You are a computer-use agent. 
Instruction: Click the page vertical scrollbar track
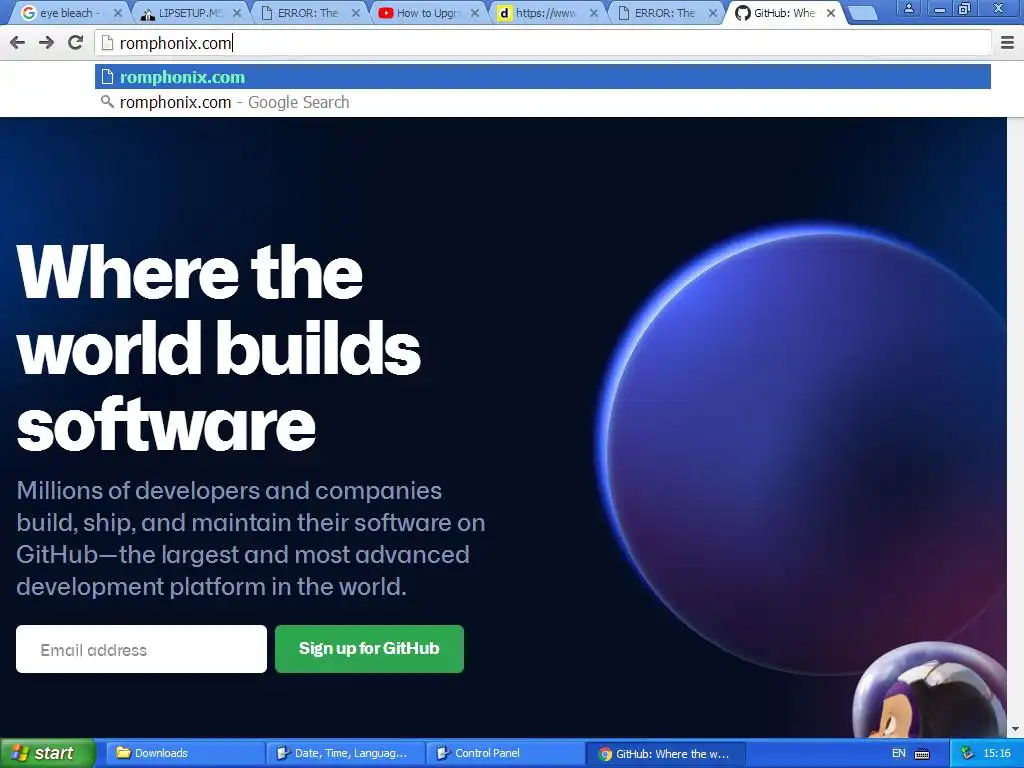tap(1016, 418)
